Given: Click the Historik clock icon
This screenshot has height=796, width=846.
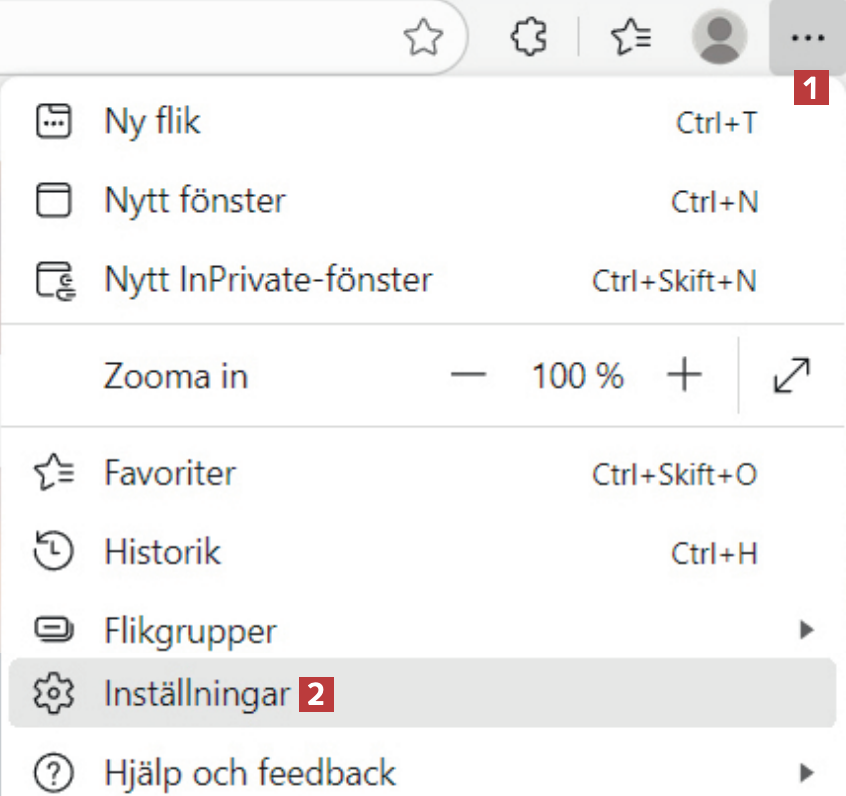Looking at the screenshot, I should pos(54,552).
